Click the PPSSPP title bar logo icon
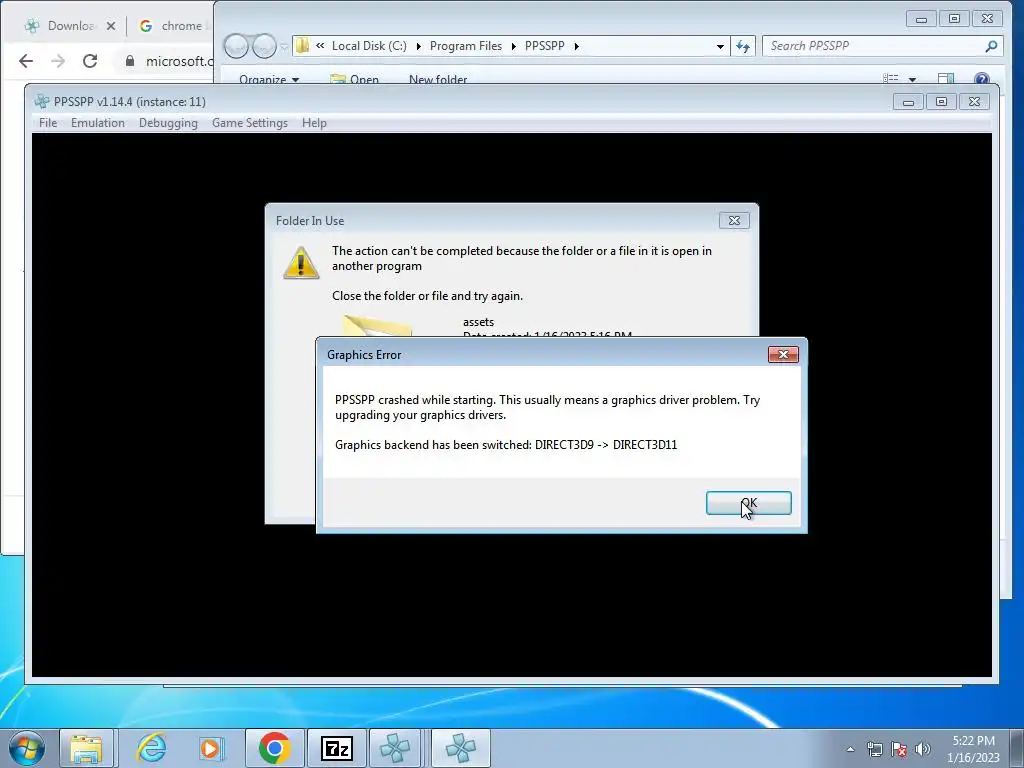Viewport: 1024px width, 768px height. [42, 101]
